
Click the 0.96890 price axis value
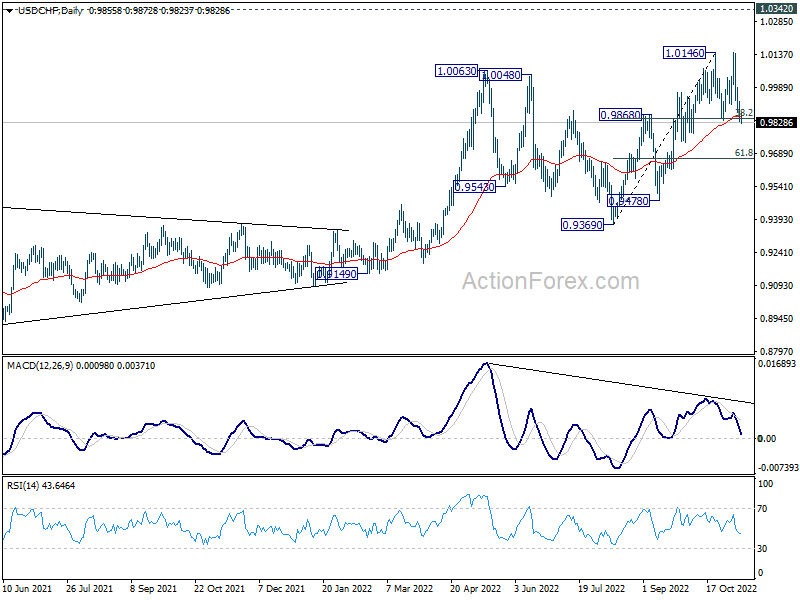[x=777, y=154]
